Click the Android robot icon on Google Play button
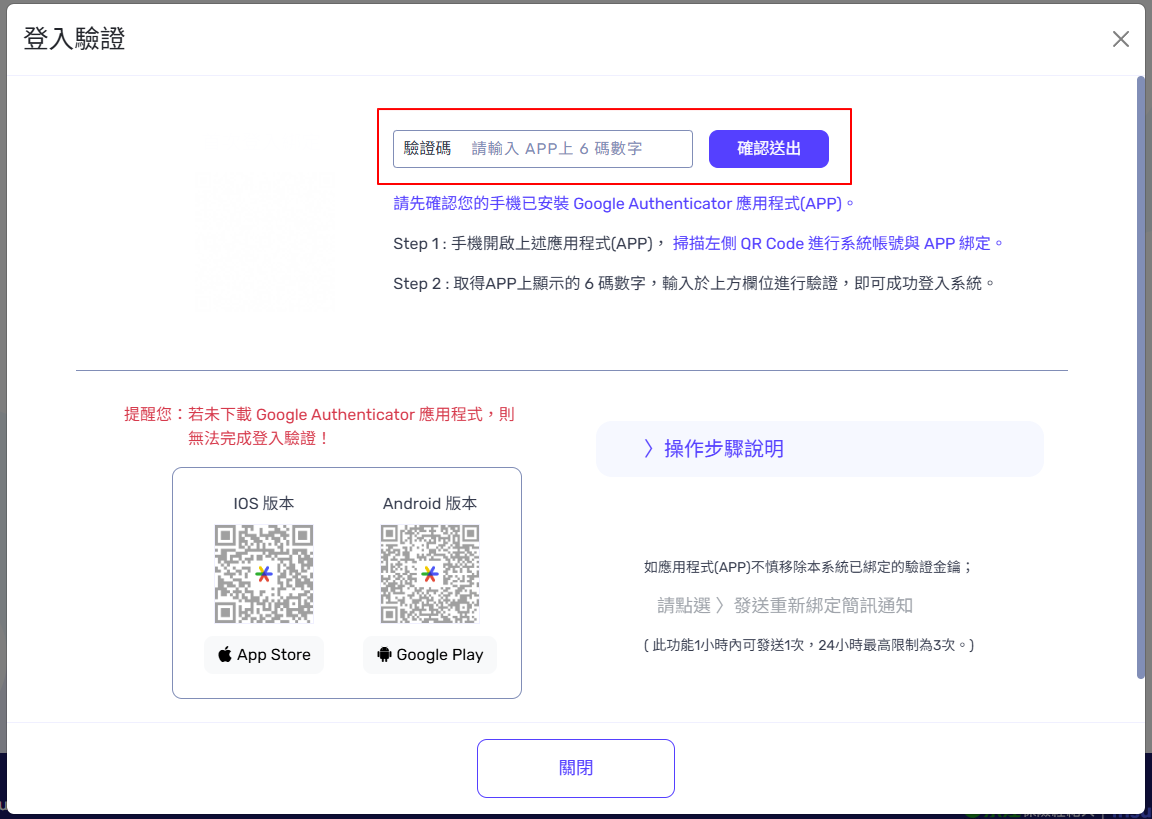Image resolution: width=1152 pixels, height=819 pixels. click(x=383, y=655)
